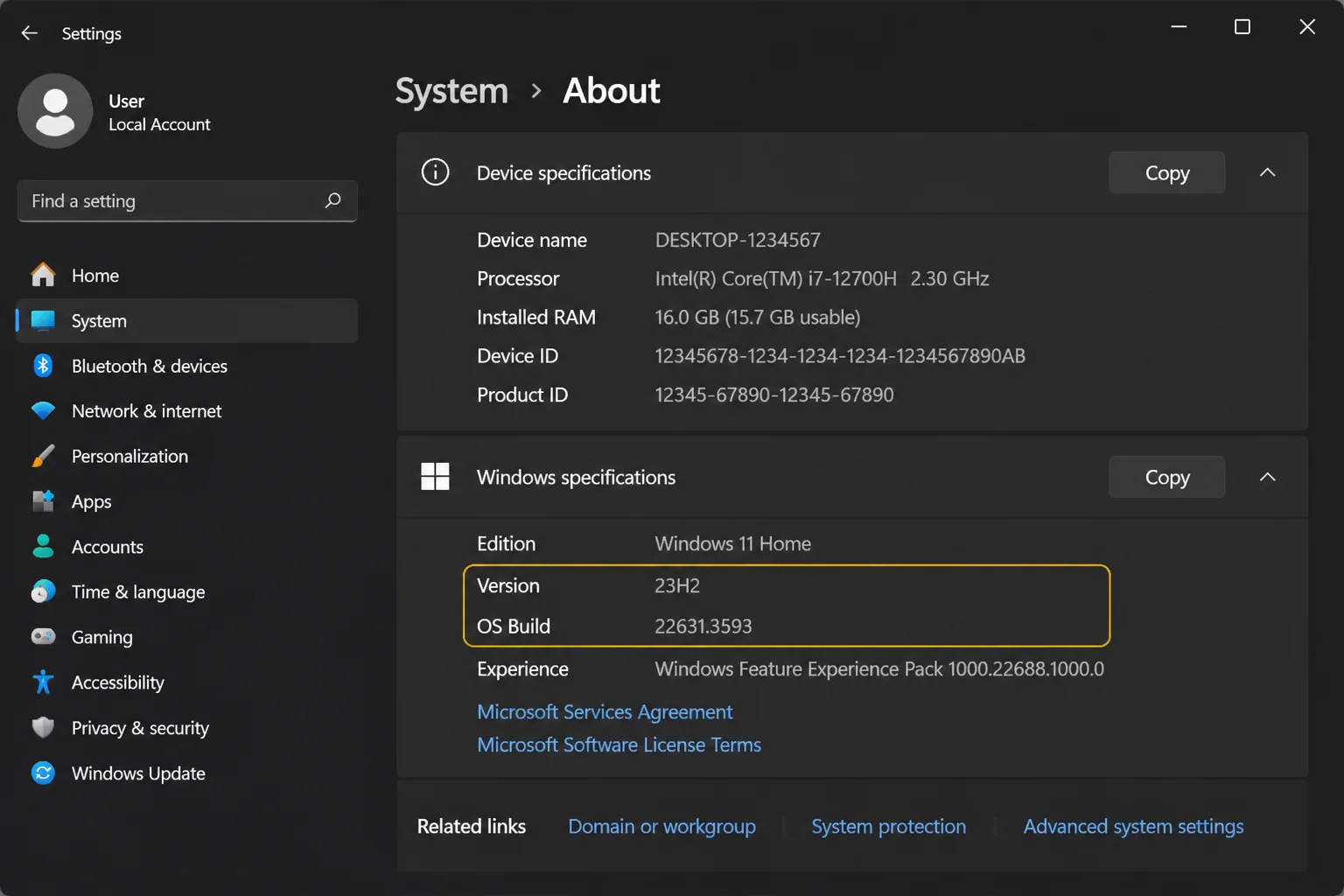Click the Personalization paintbrush icon
The width and height of the screenshot is (1344, 896).
(x=43, y=456)
